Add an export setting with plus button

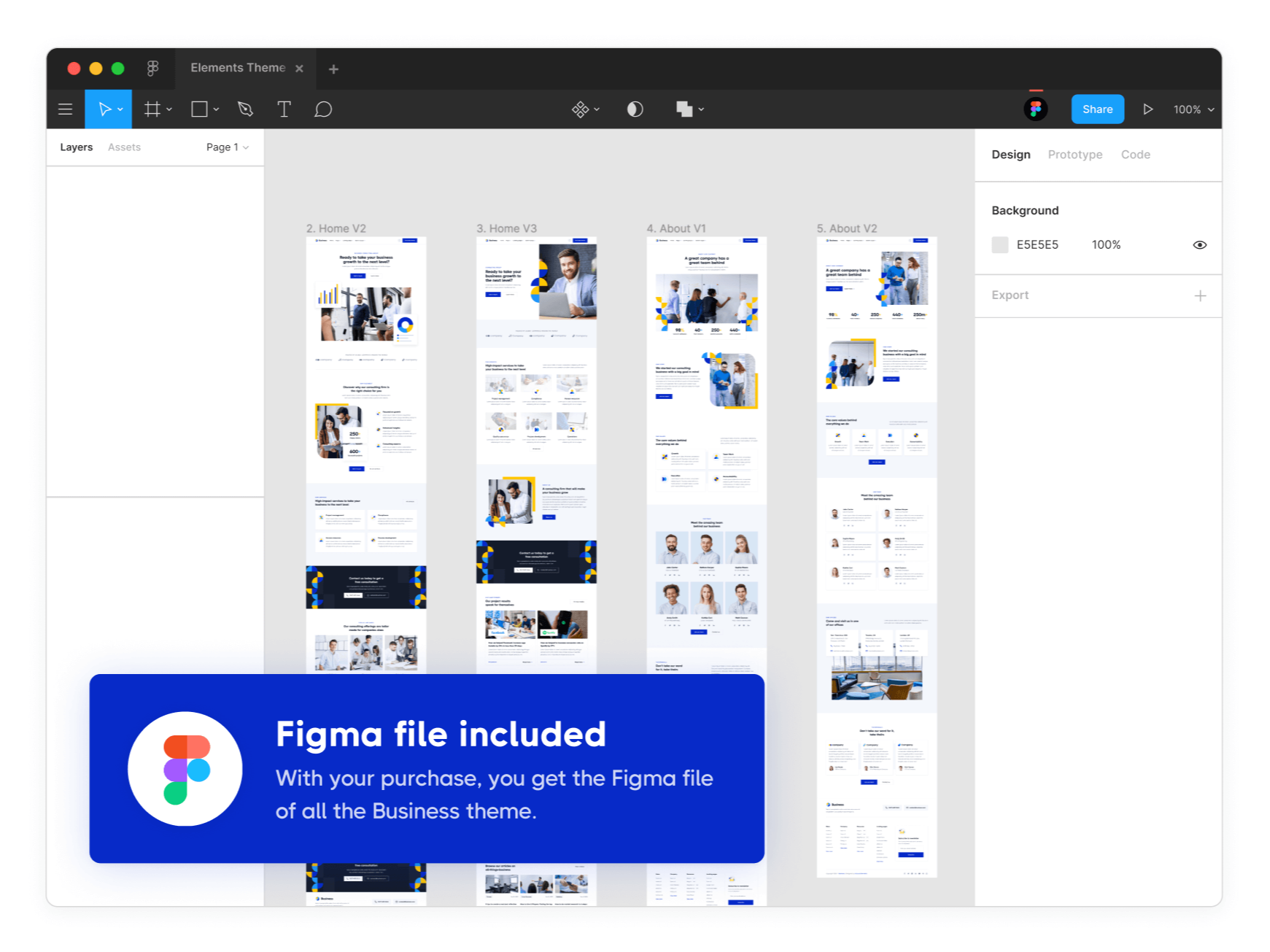[x=1201, y=295]
